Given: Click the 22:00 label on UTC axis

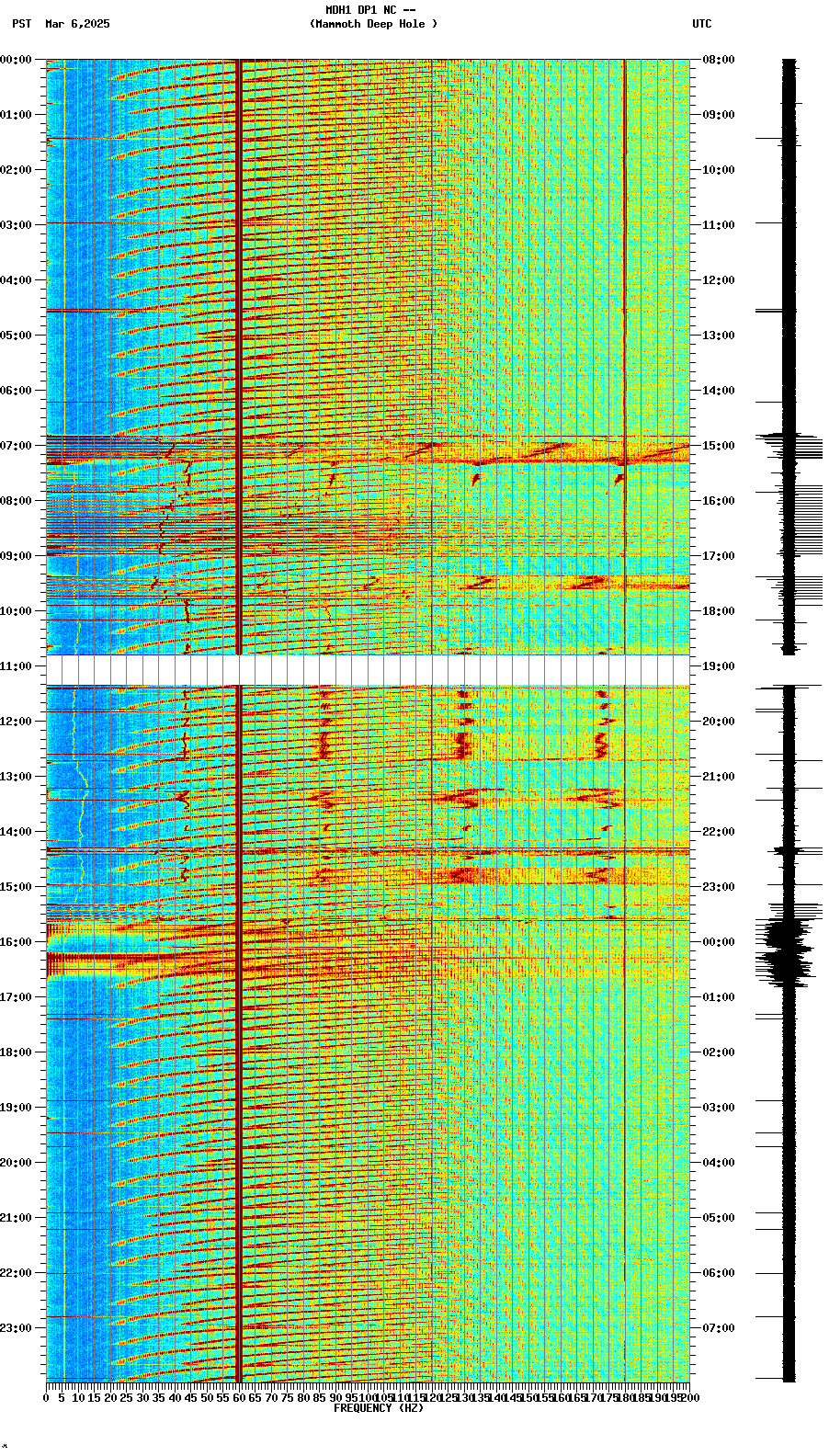Looking at the screenshot, I should pos(719,832).
